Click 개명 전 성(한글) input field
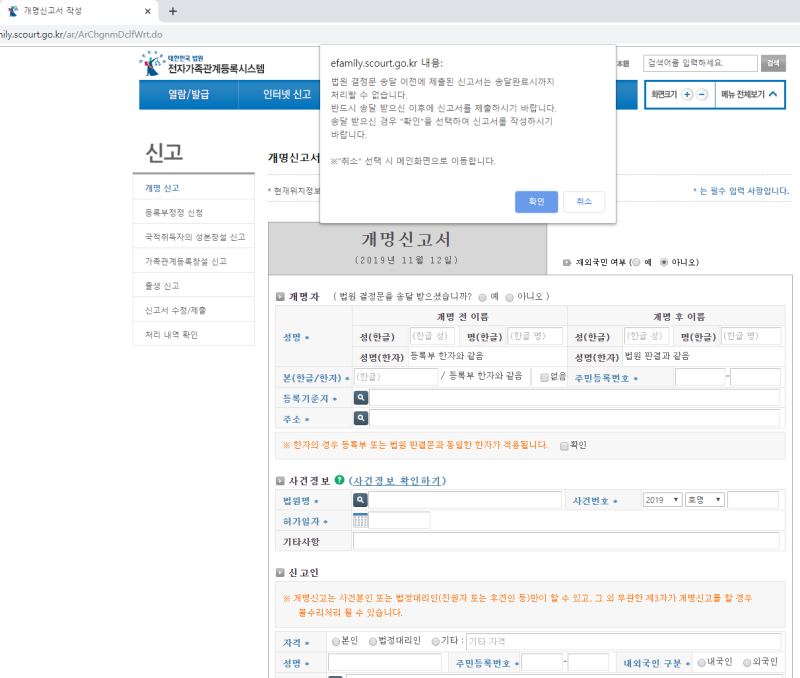 tap(433, 336)
